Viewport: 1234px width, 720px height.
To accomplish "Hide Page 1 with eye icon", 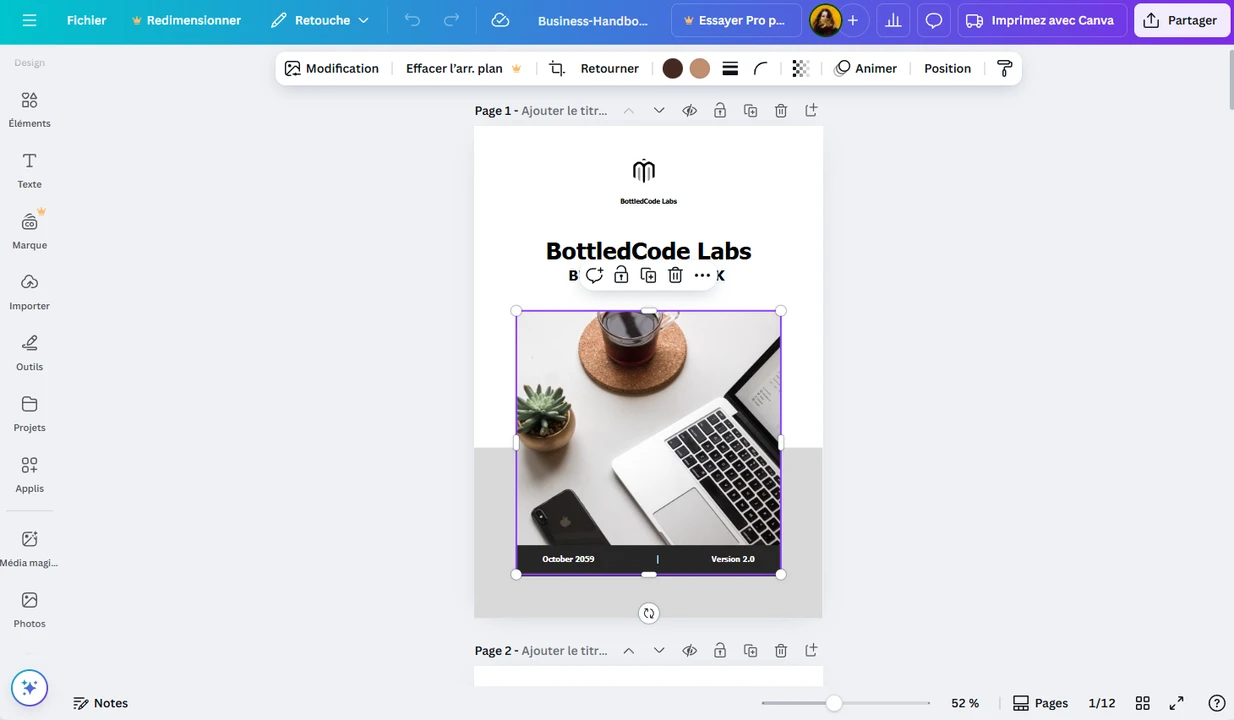I will (x=690, y=111).
